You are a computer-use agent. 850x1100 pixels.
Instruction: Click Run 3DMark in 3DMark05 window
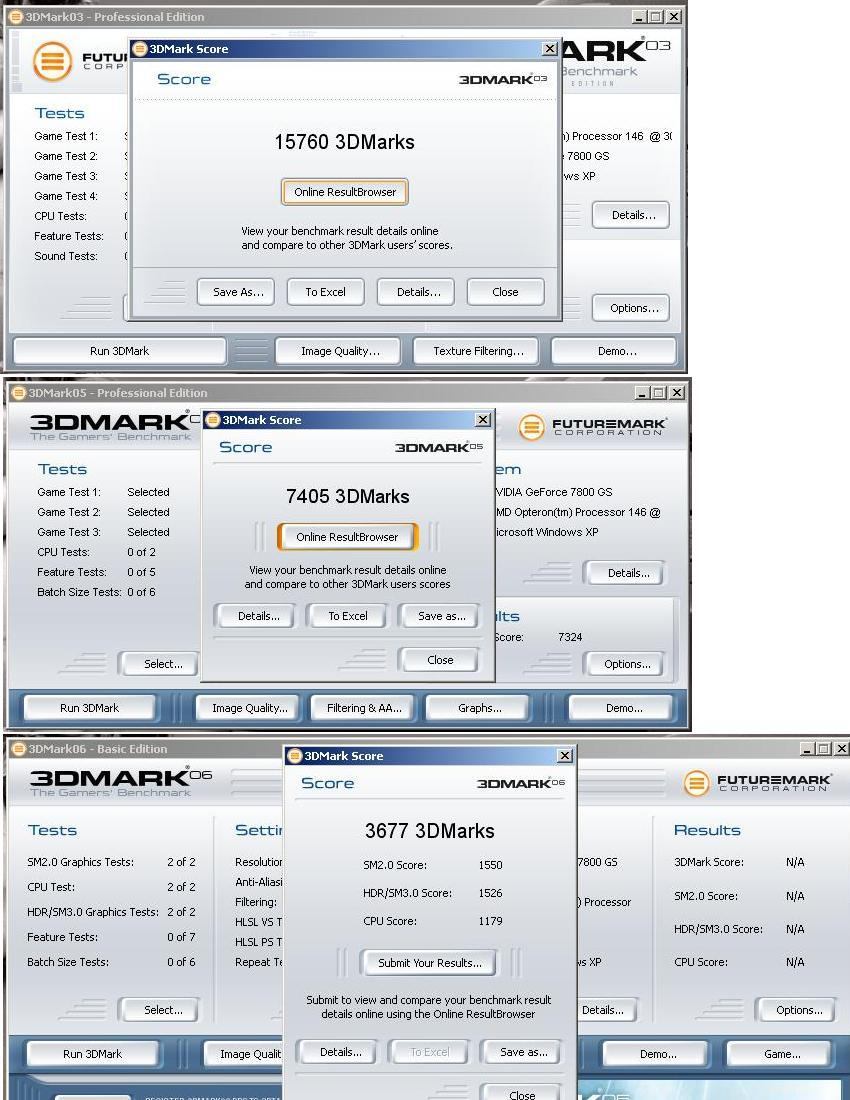point(89,709)
